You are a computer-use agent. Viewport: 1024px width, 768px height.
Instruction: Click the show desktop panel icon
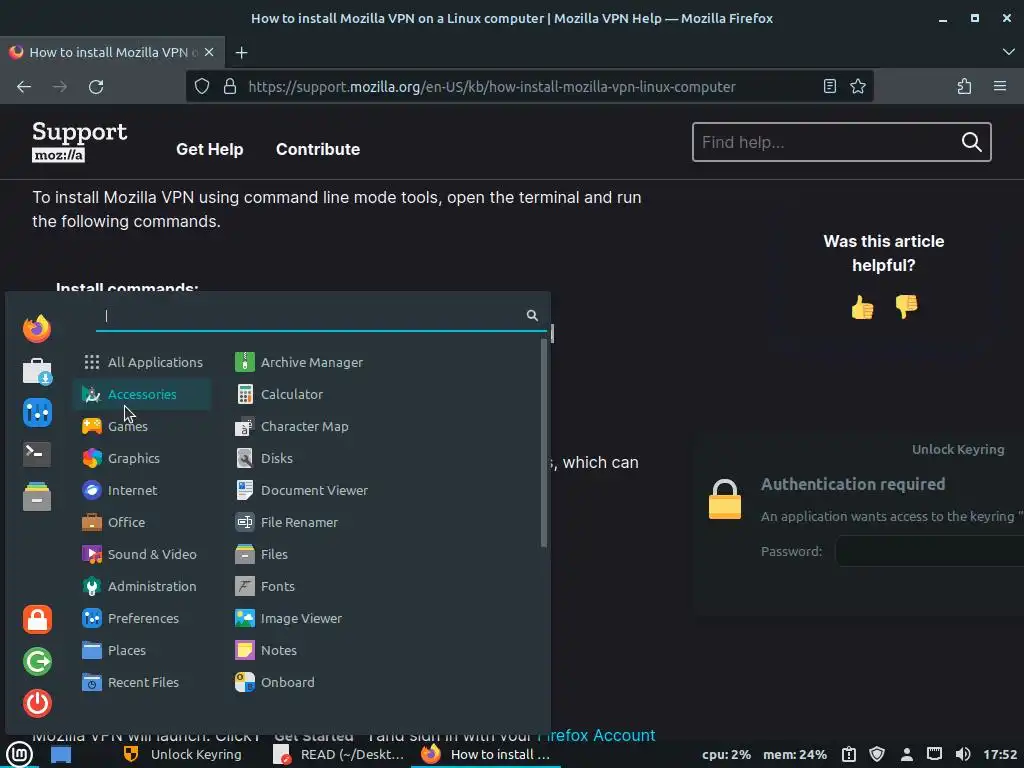coord(61,755)
